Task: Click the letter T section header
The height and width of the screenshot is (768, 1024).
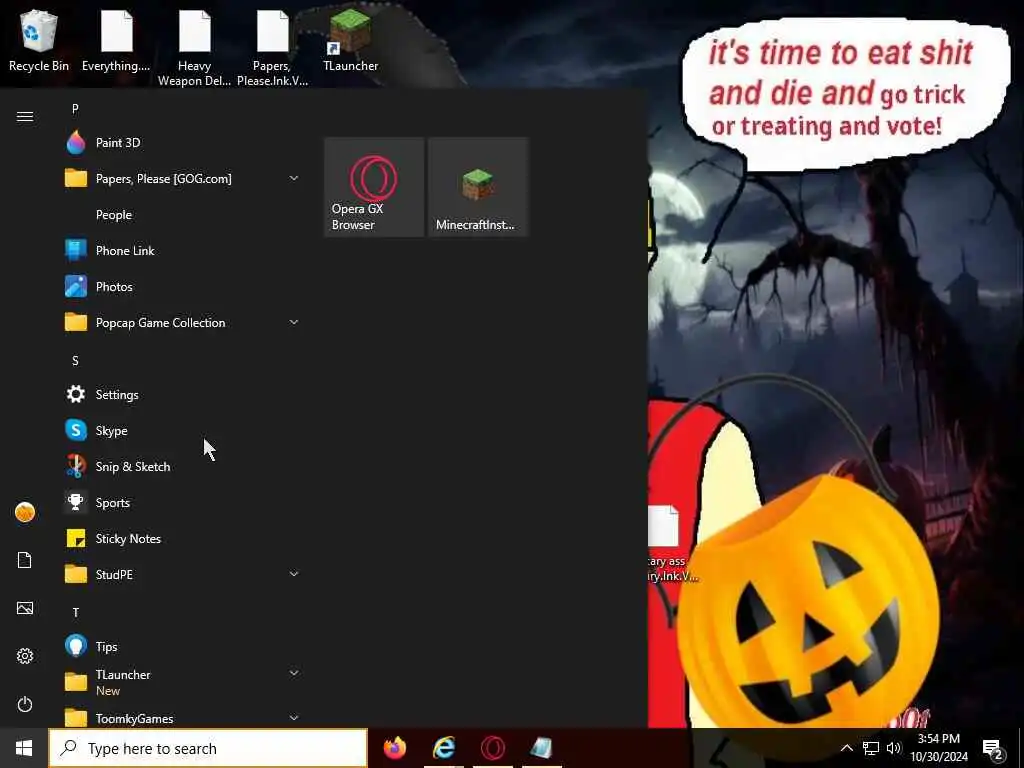Action: (x=75, y=612)
